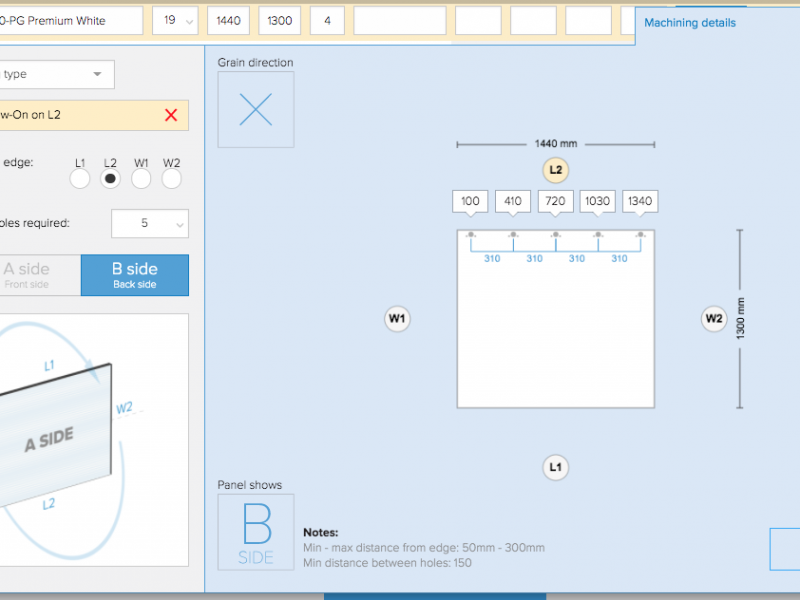Switch to A side Front side

click(x=40, y=275)
